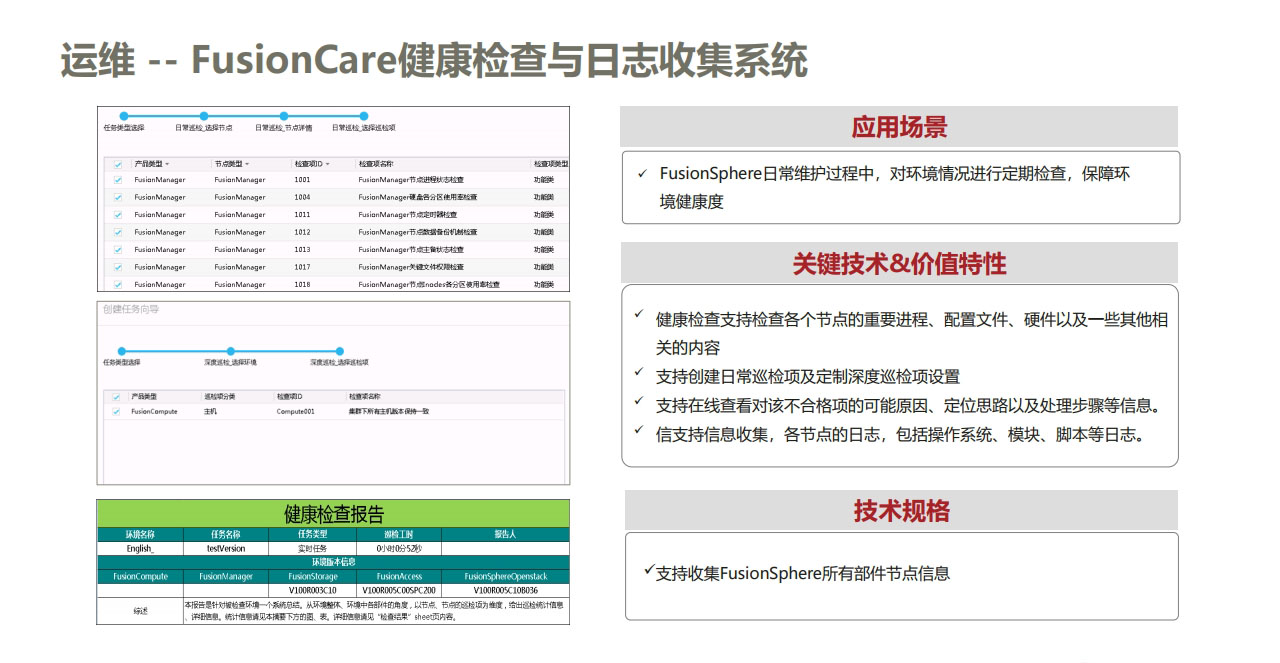The height and width of the screenshot is (663, 1280).
Task: Uncheck the row with check ID 1001
Action: click(x=117, y=180)
